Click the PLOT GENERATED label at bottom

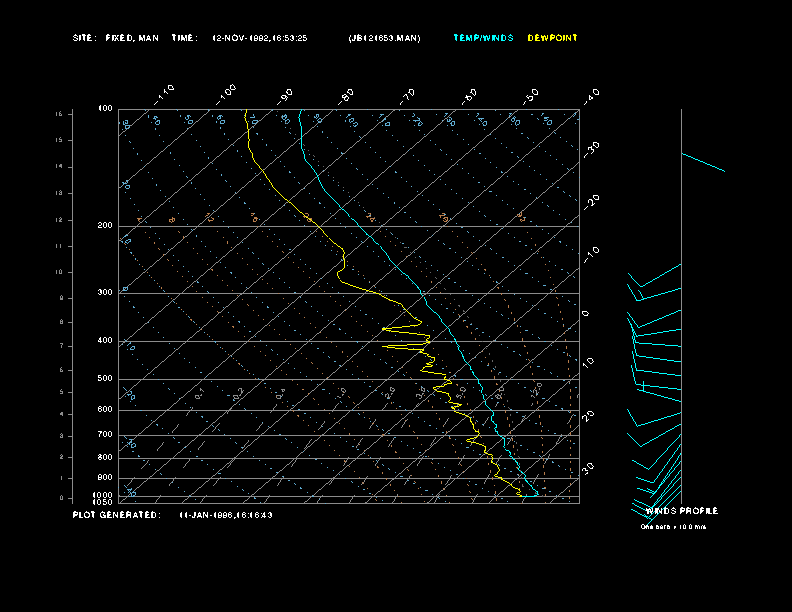[115, 515]
